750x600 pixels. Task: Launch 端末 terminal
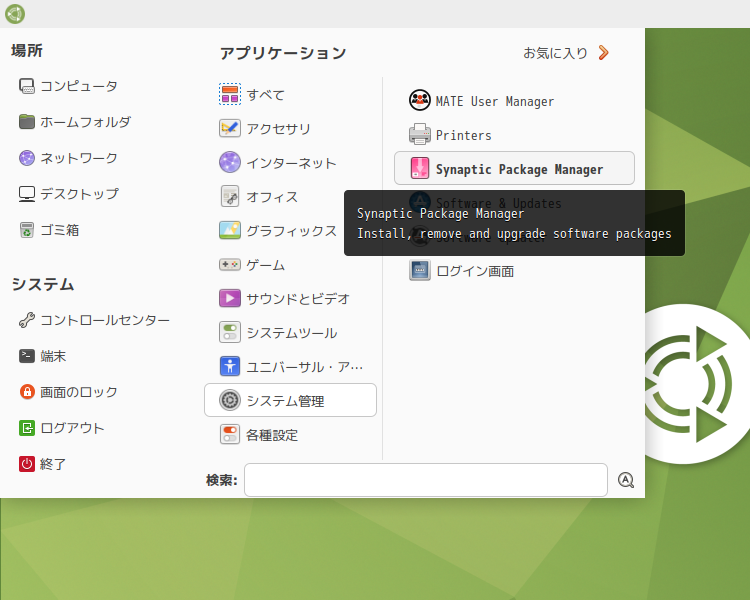43,356
